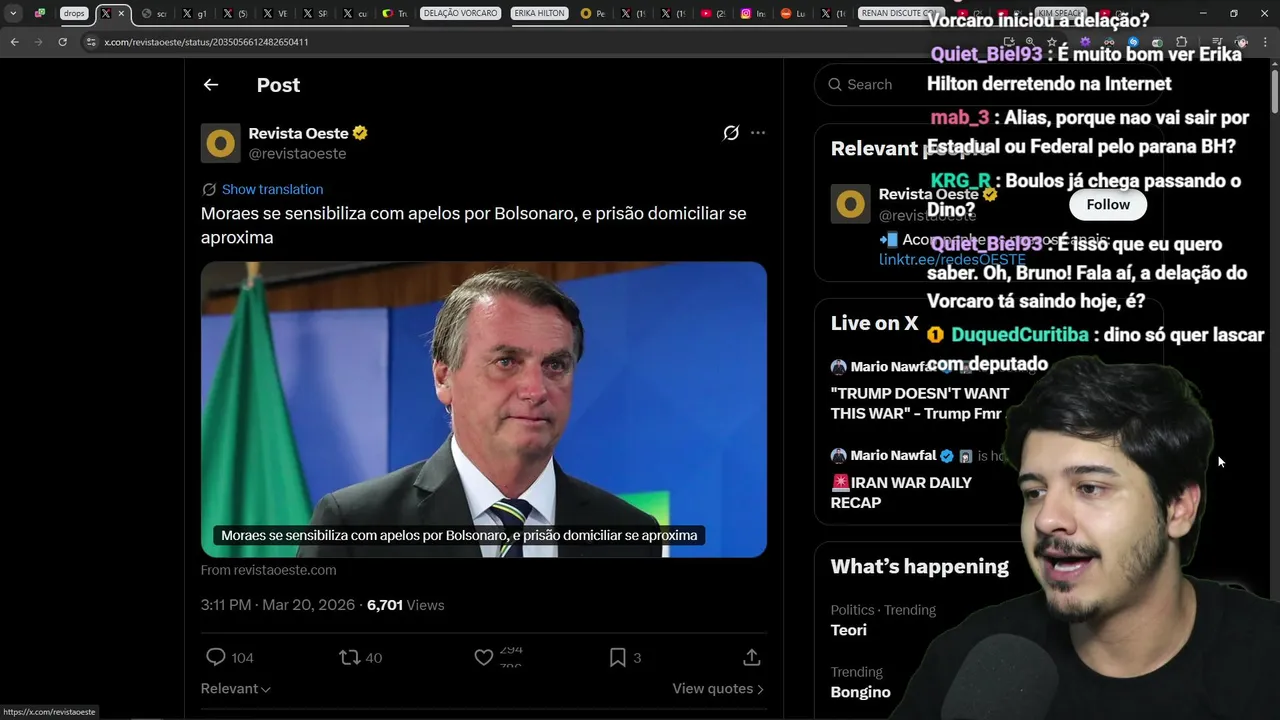Open the browser tab search chevron
Screen dimensions: 1280x720
click(13, 14)
